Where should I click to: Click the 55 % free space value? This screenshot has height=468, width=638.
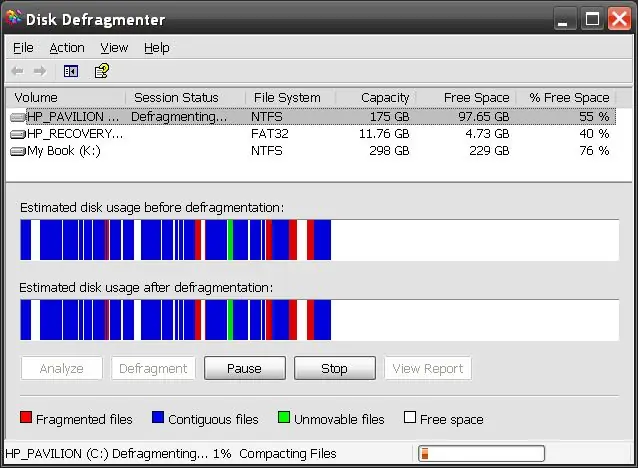click(x=594, y=117)
